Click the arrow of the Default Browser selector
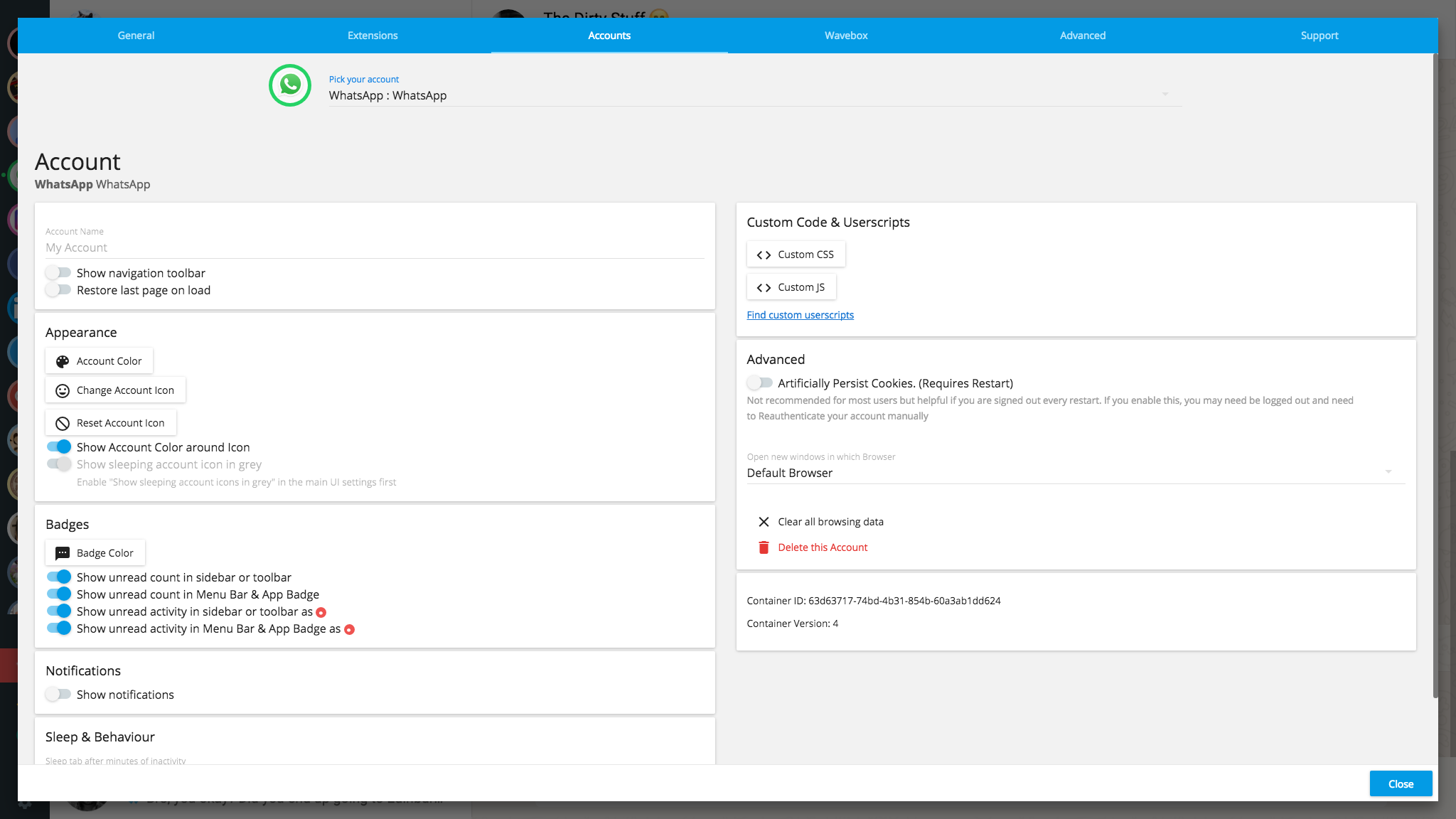The width and height of the screenshot is (1456, 819). coord(1388,471)
